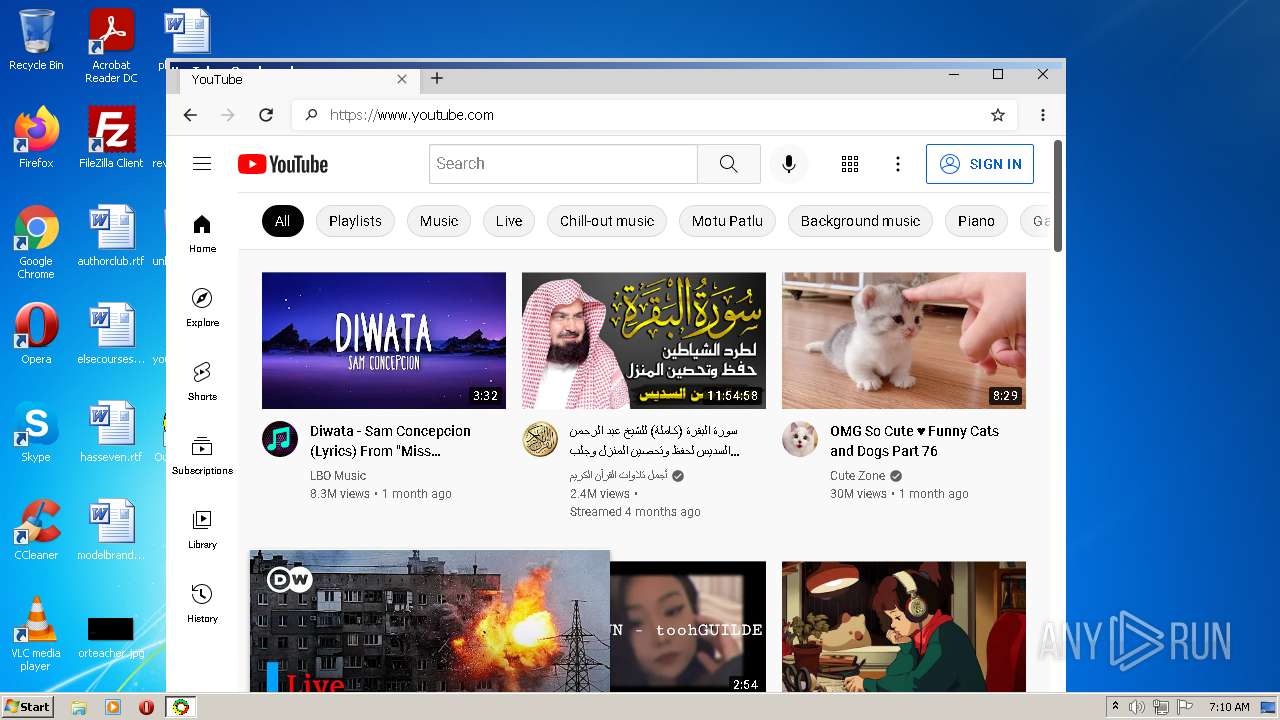Open FileZilla Client desktop shortcut

click(x=111, y=137)
